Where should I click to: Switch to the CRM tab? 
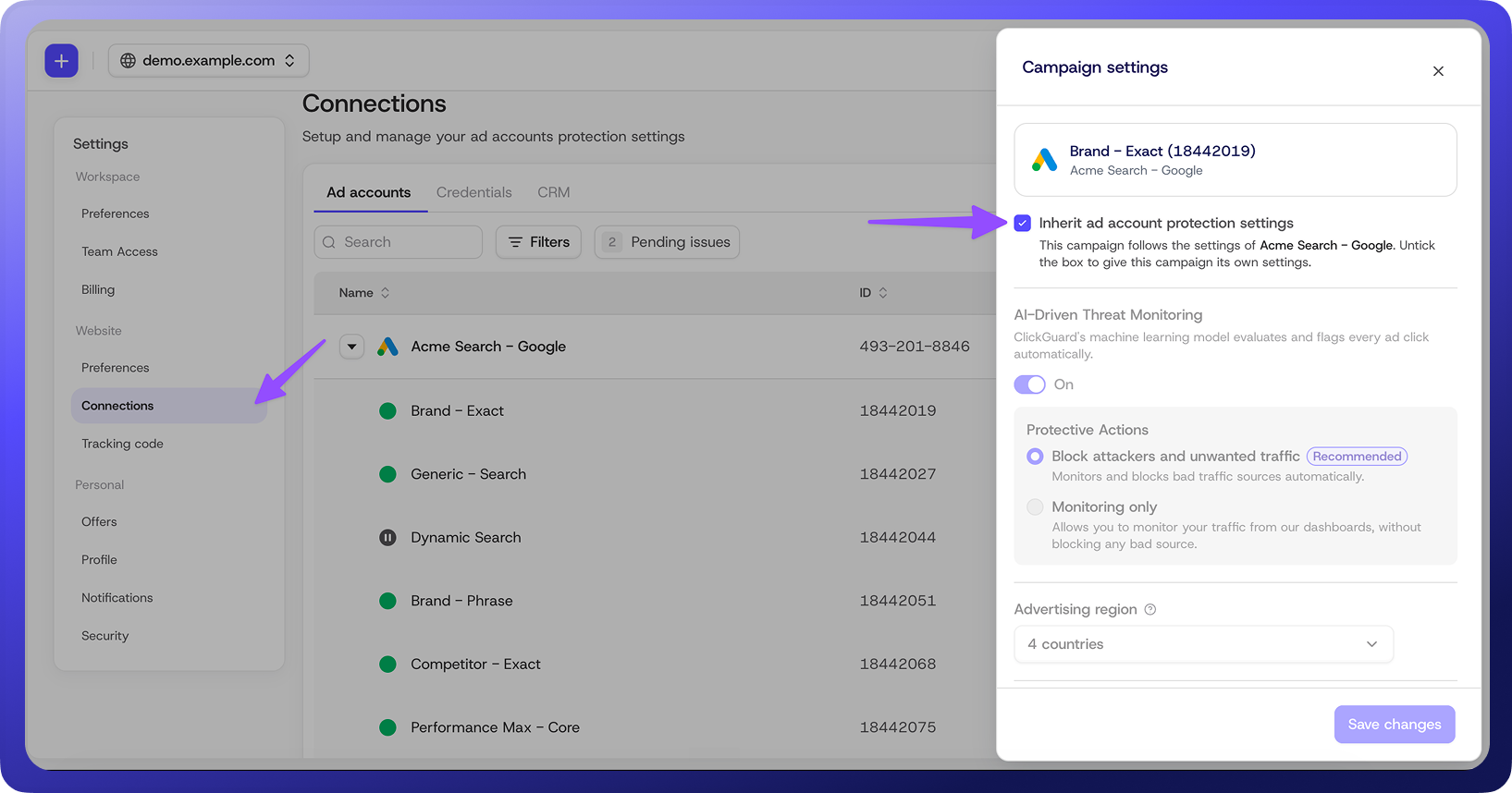pos(553,192)
